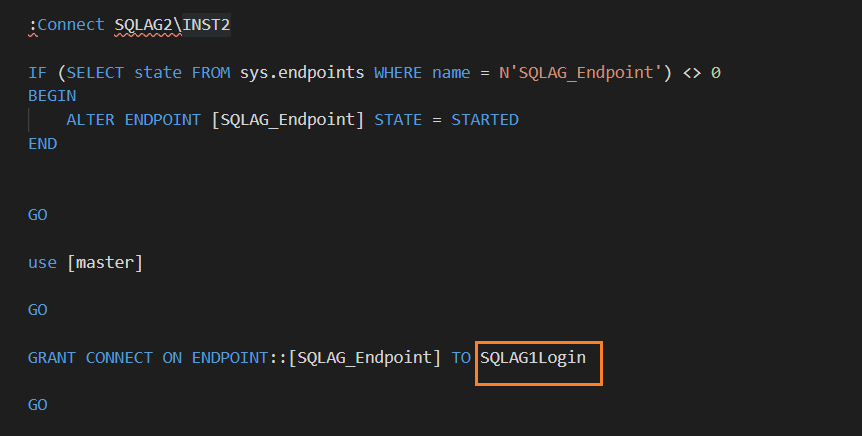Viewport: 862px width, 436px height.
Task: Click the STARTED keyword
Action: [x=484, y=120]
